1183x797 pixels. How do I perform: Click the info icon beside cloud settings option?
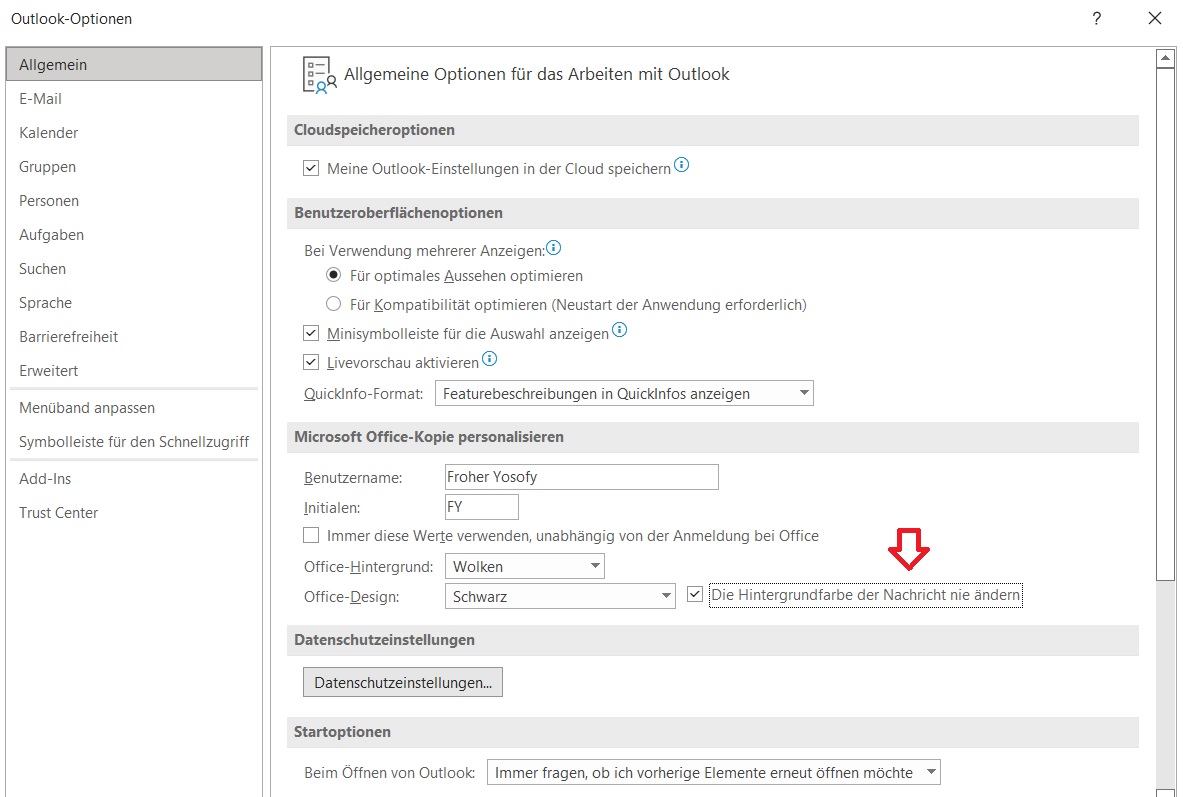[x=681, y=165]
